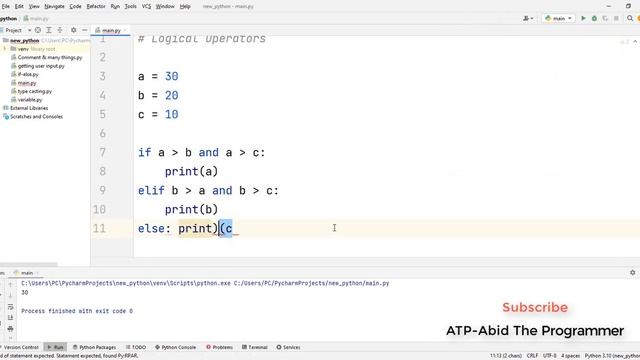640x360 pixels.
Task: Open getting user input.py file
Action: (41, 66)
